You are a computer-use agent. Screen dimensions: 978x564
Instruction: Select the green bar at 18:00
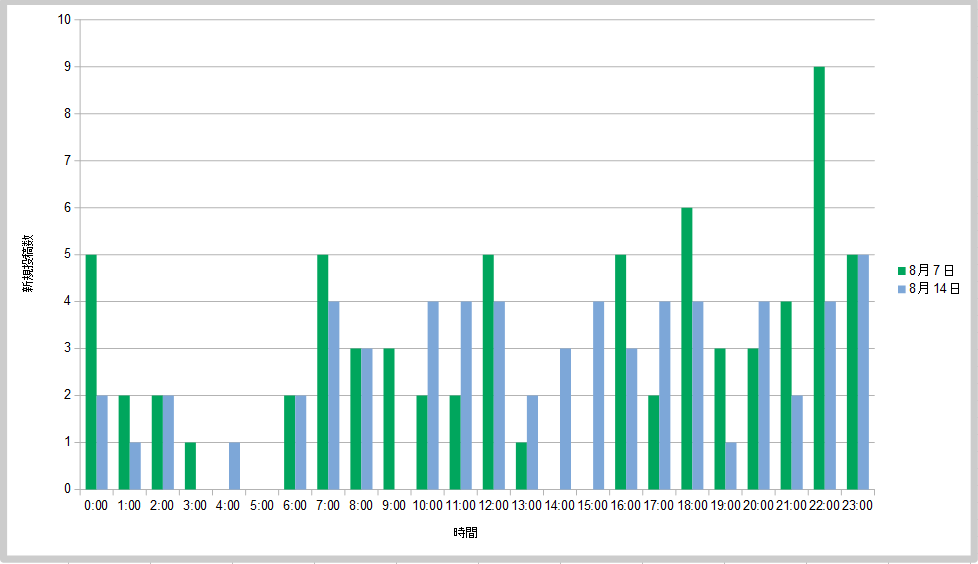(687, 348)
